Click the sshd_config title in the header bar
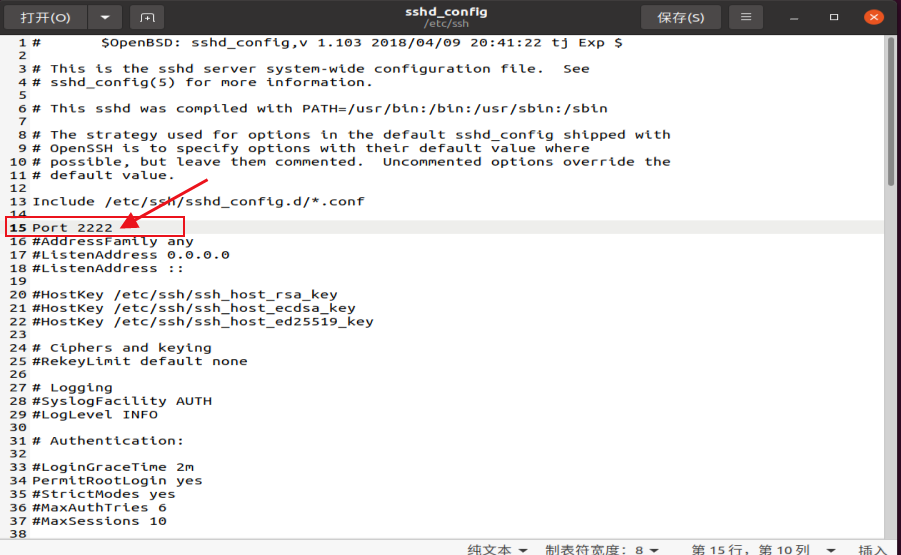This screenshot has width=901, height=555. click(446, 11)
